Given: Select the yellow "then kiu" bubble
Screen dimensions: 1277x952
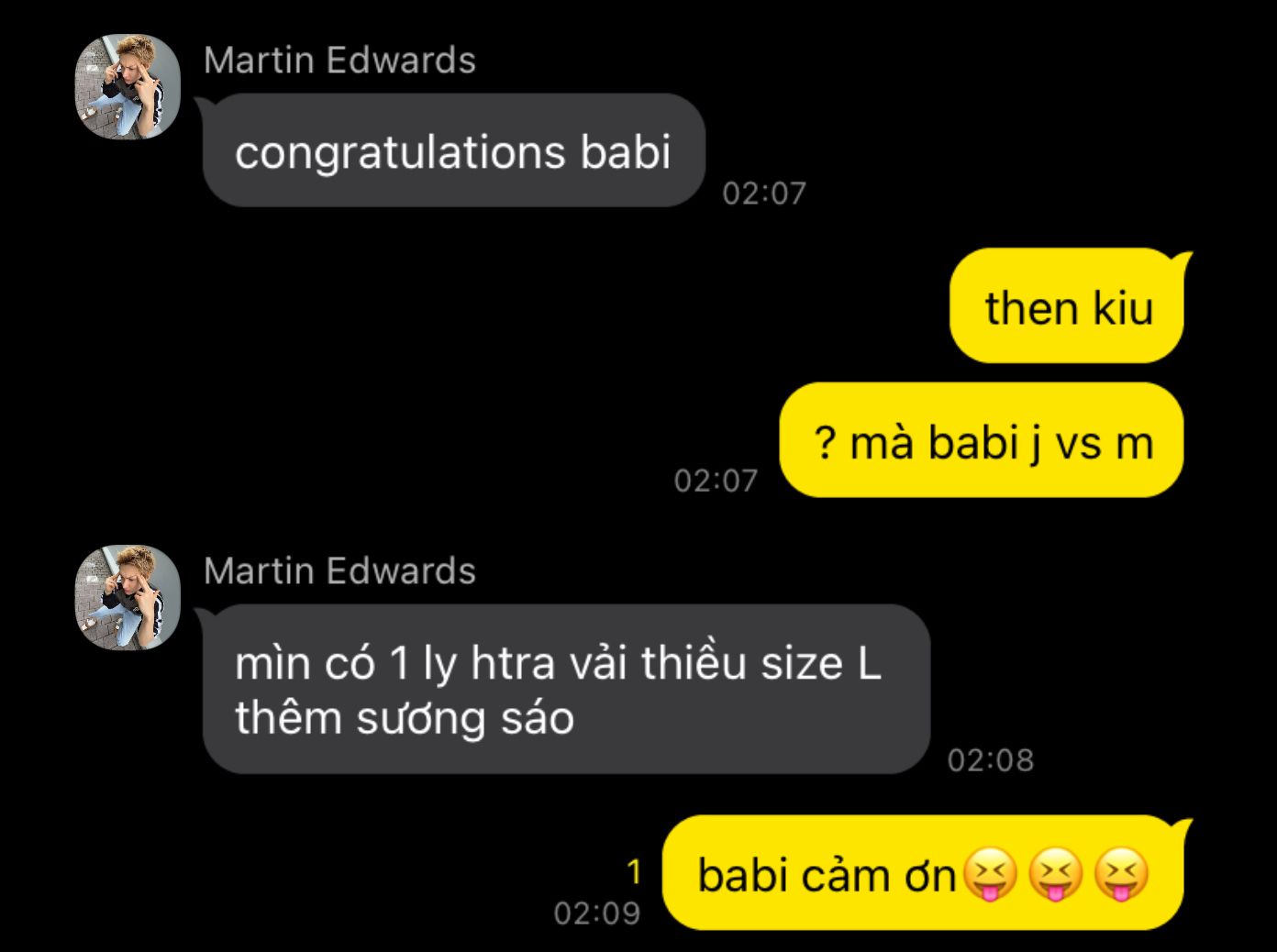Looking at the screenshot, I should coord(1068,306).
